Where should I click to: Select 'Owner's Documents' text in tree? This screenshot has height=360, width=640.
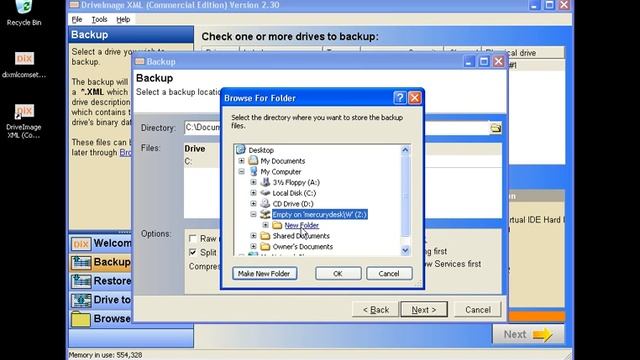click(302, 246)
